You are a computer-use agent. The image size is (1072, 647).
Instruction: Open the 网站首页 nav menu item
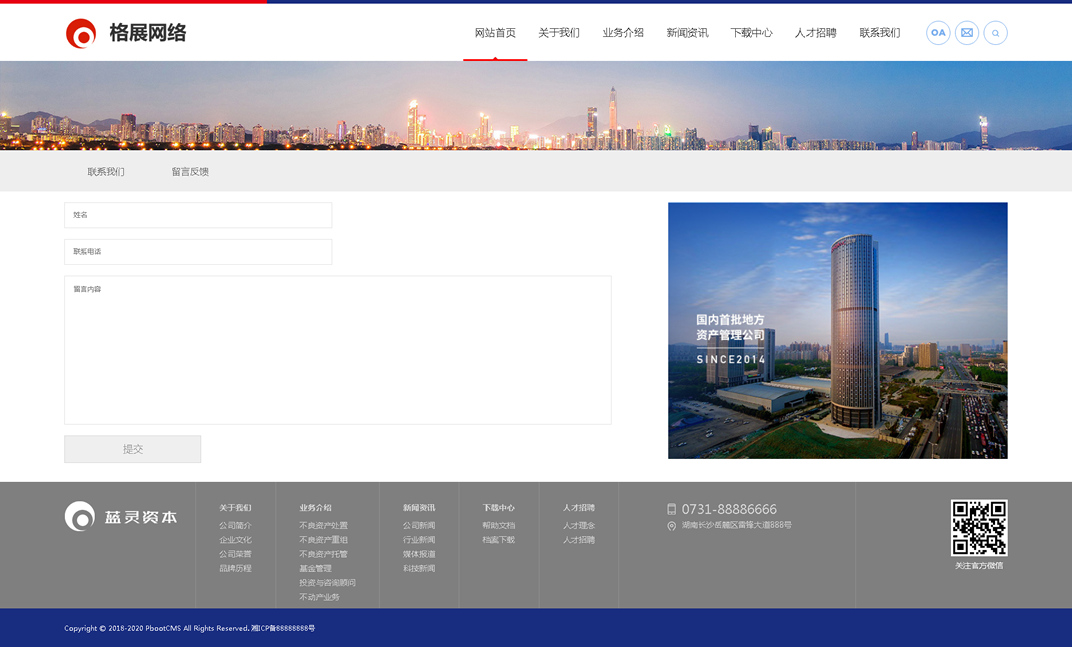(x=495, y=33)
